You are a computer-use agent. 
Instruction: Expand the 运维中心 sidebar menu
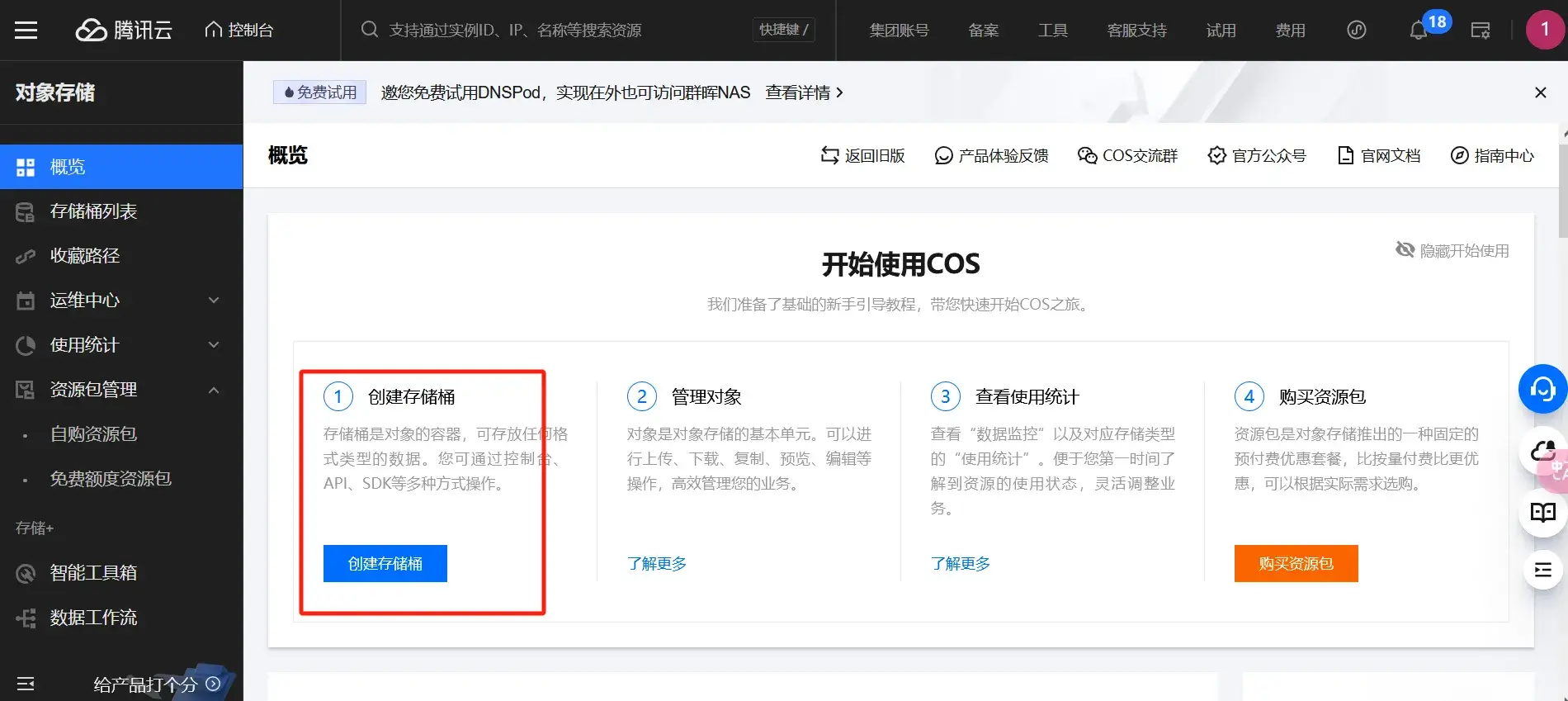click(120, 301)
